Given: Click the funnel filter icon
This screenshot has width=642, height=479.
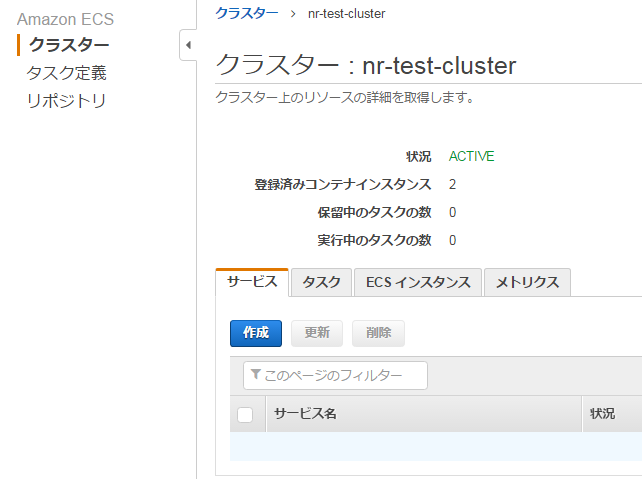Looking at the screenshot, I should (x=255, y=374).
